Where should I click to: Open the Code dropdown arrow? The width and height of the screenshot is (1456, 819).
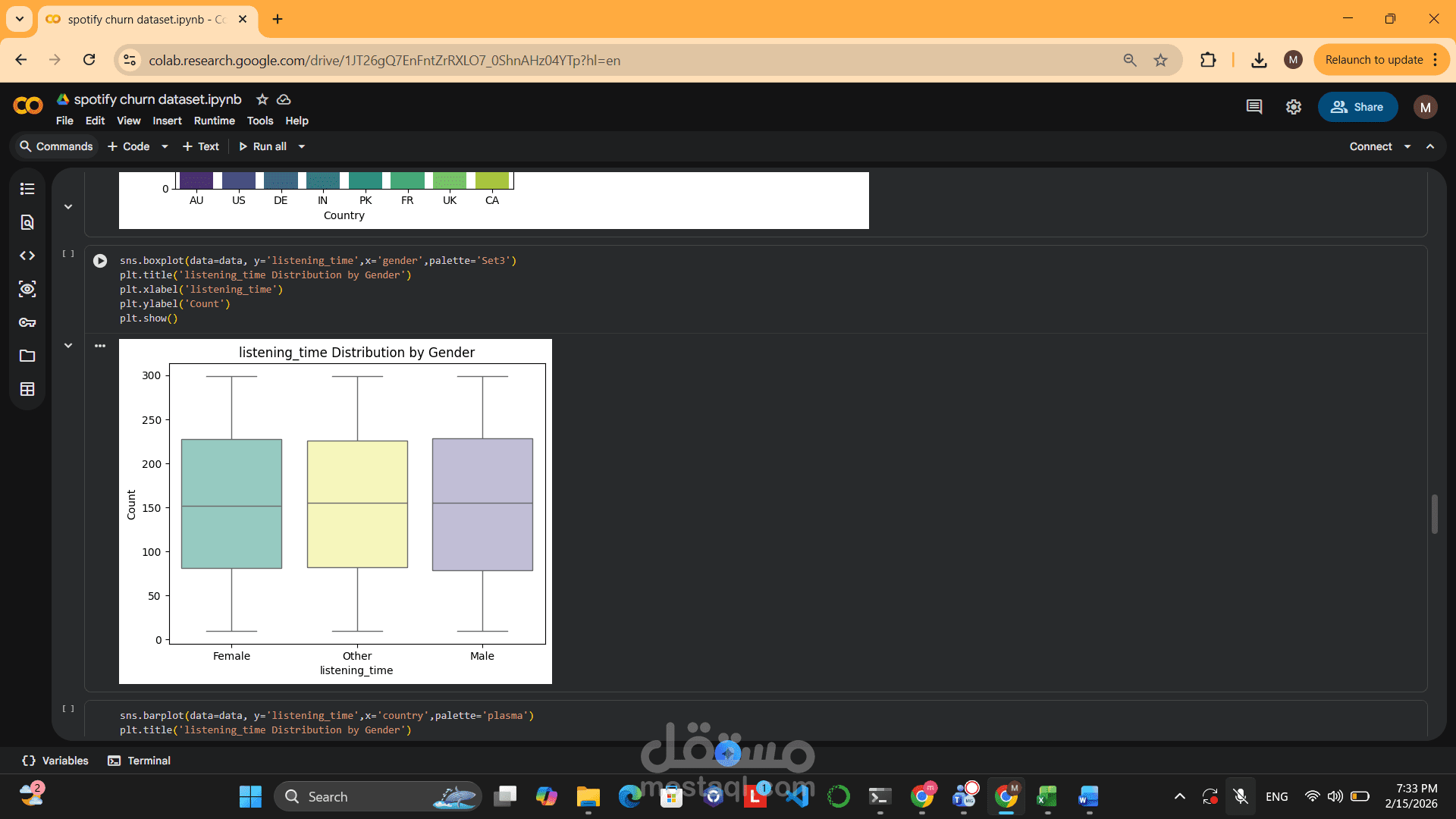165,146
